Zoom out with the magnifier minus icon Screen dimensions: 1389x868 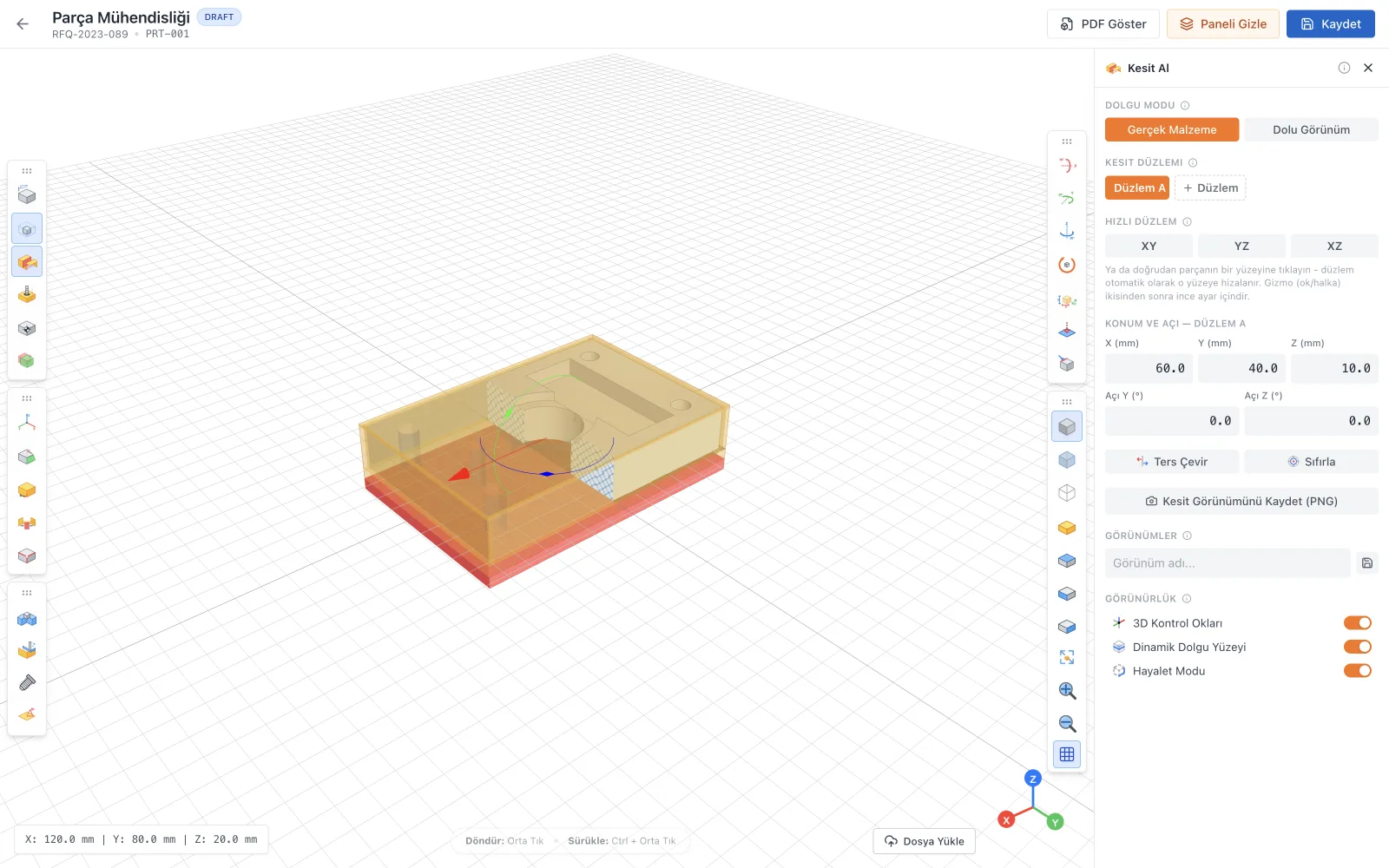(x=1067, y=723)
